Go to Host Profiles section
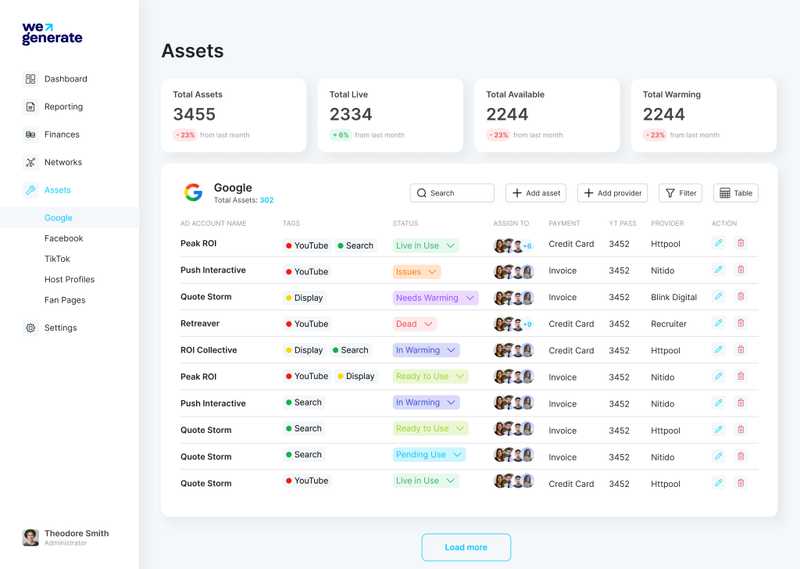The width and height of the screenshot is (800, 569). 69,280
